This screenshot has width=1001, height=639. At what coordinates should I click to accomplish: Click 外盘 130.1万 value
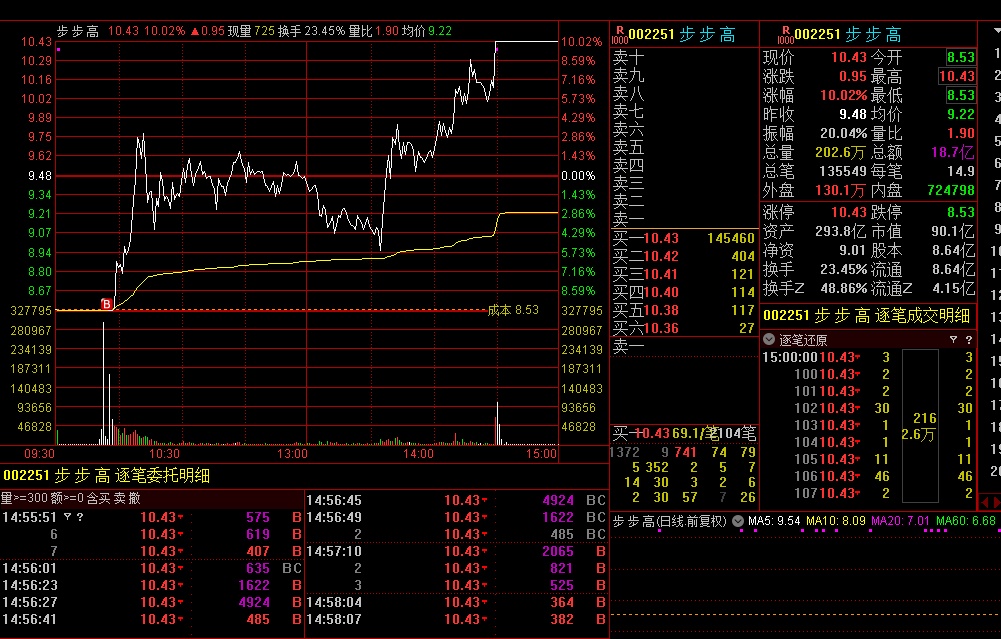pos(840,190)
